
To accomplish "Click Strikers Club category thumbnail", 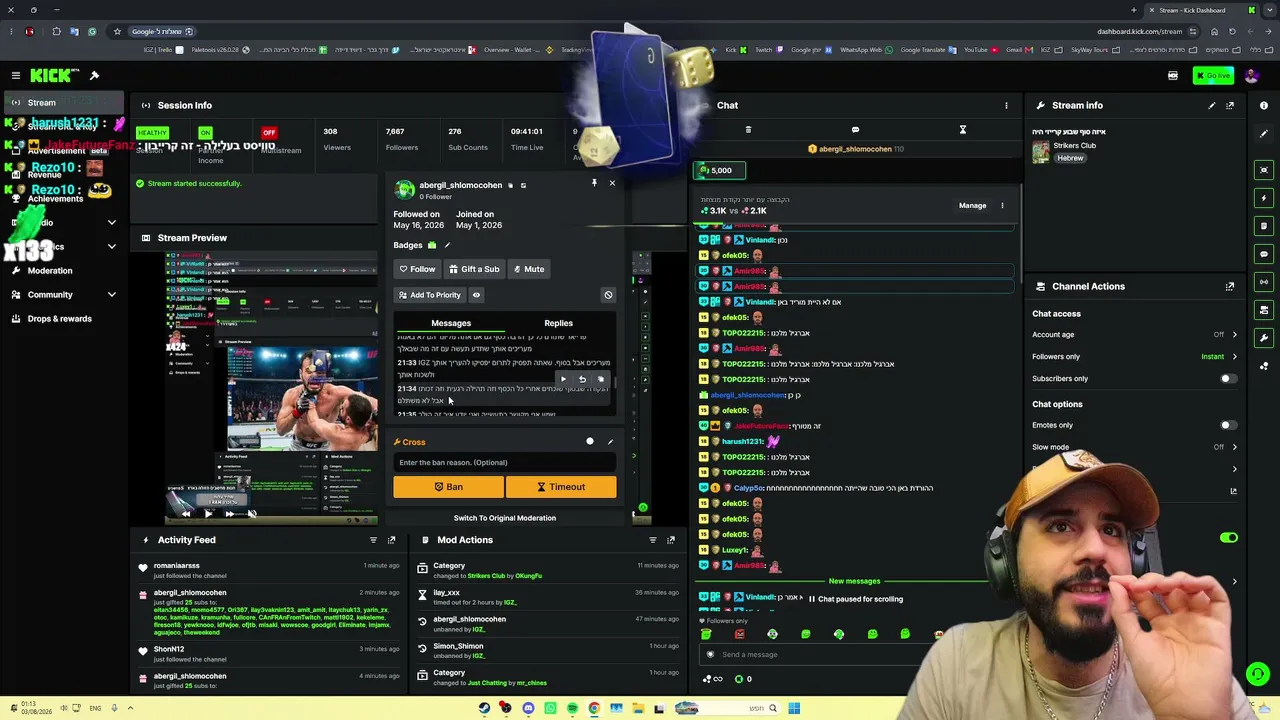I will (x=1041, y=152).
